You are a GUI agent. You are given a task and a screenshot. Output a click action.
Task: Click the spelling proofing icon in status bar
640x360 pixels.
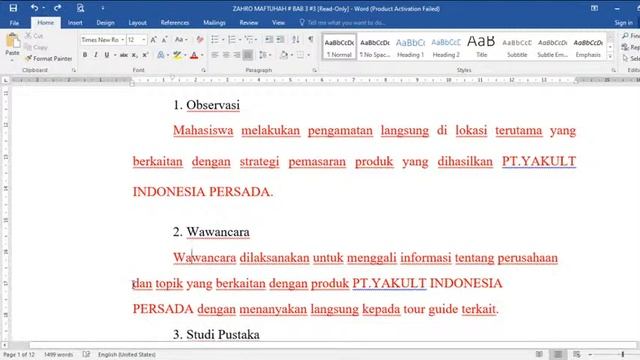tap(87, 354)
